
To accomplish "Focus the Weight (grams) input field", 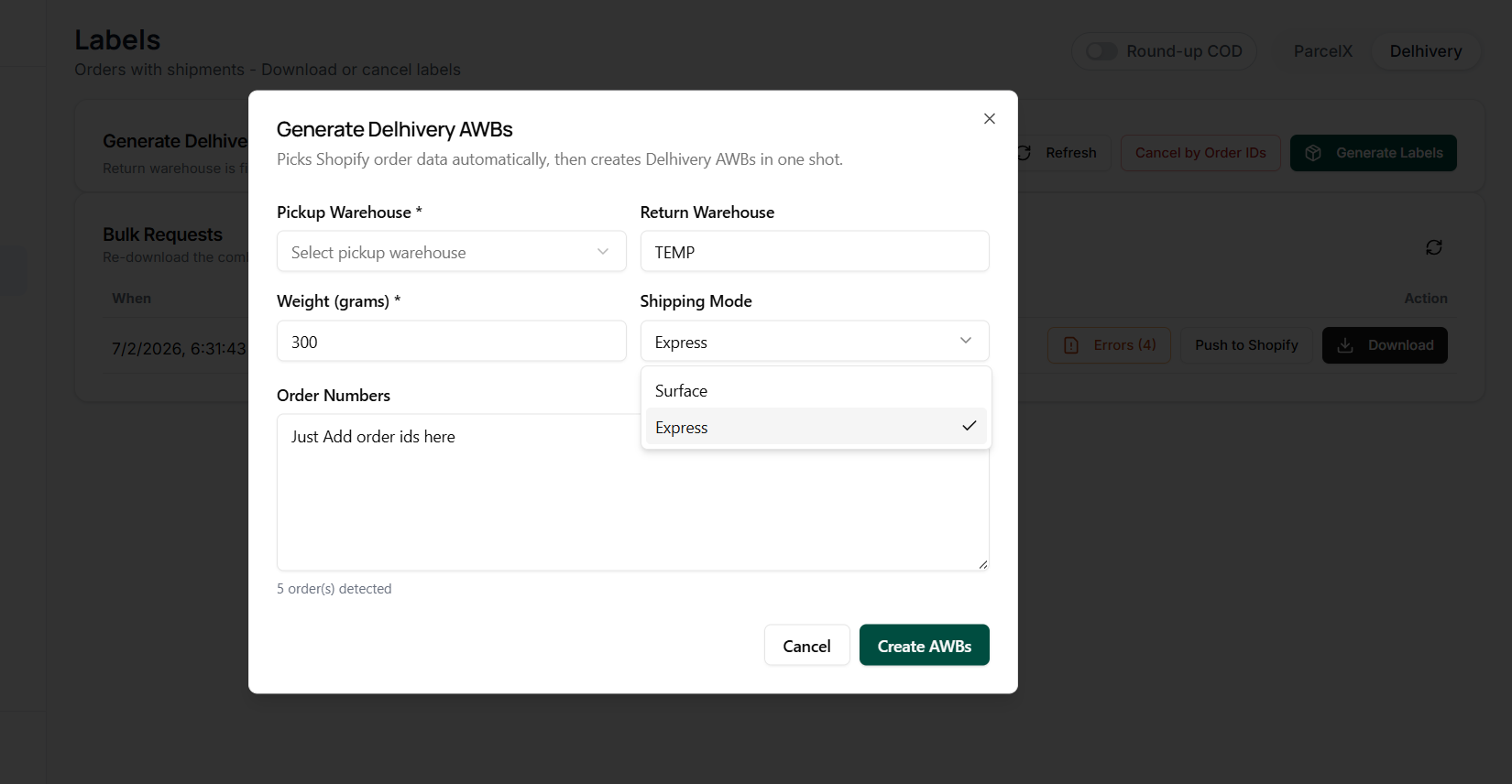I will (x=451, y=342).
